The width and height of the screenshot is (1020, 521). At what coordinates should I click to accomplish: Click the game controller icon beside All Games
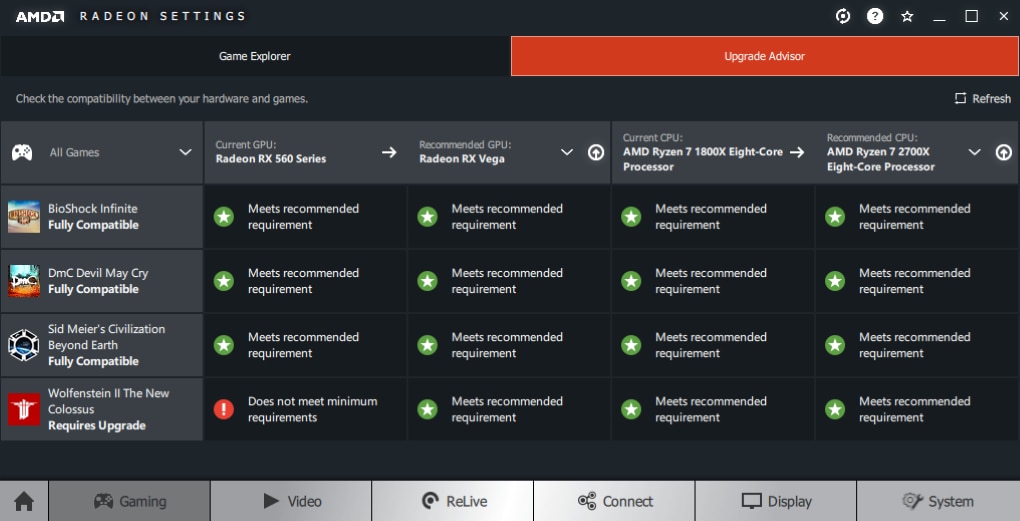pos(22,152)
